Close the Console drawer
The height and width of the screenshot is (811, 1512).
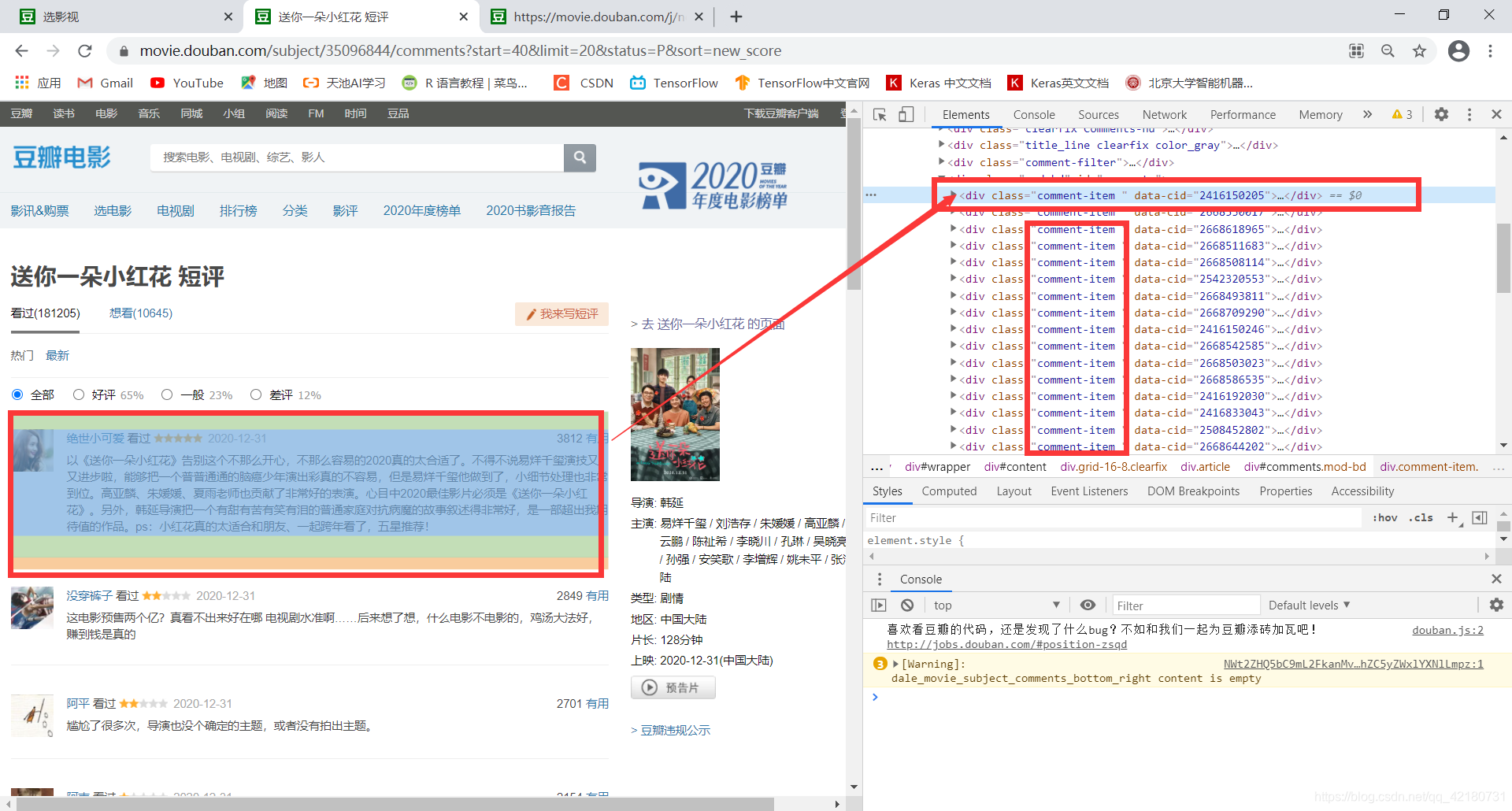click(x=1496, y=579)
